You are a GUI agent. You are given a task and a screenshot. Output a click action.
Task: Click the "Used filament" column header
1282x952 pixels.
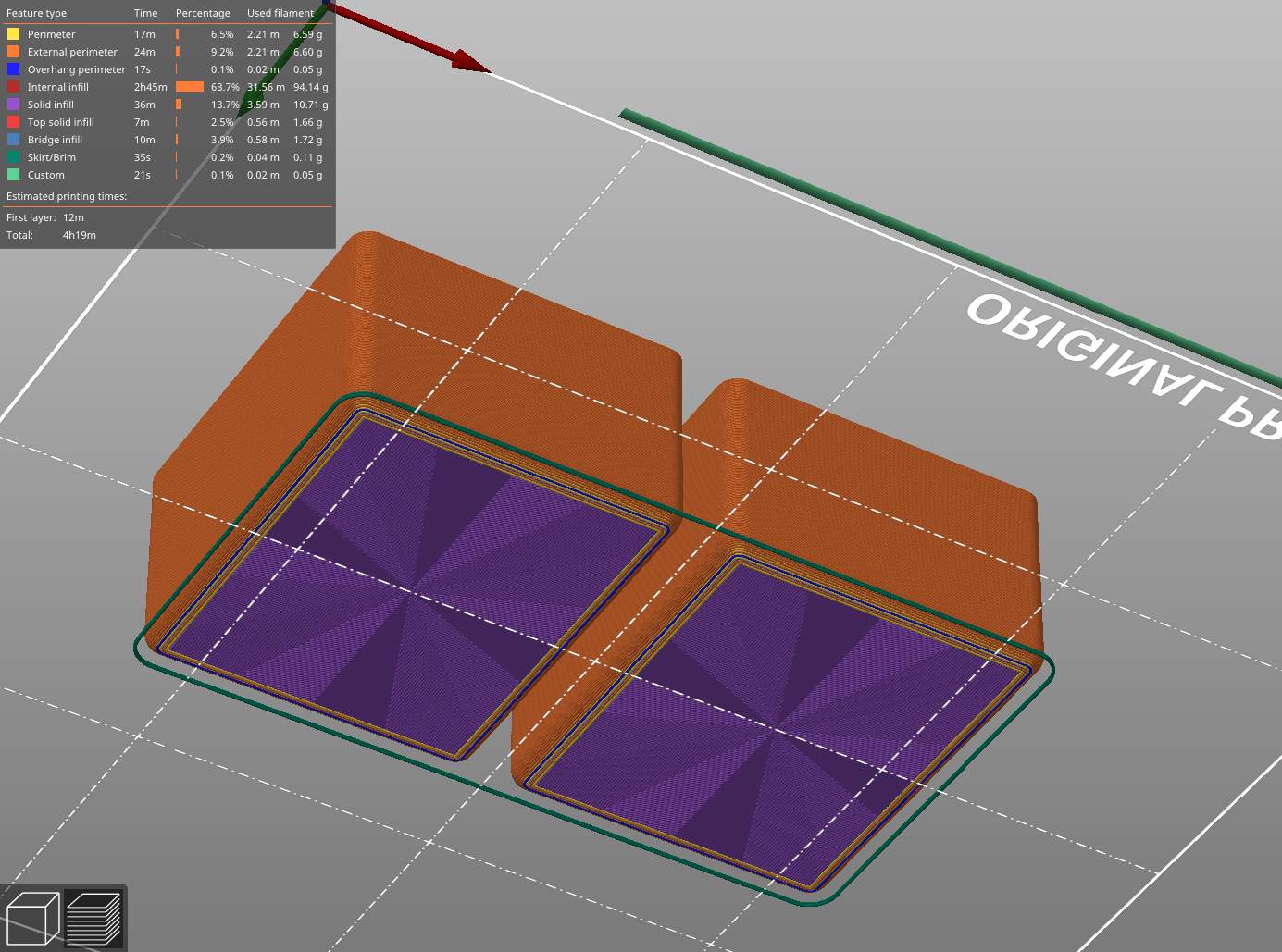tap(280, 14)
